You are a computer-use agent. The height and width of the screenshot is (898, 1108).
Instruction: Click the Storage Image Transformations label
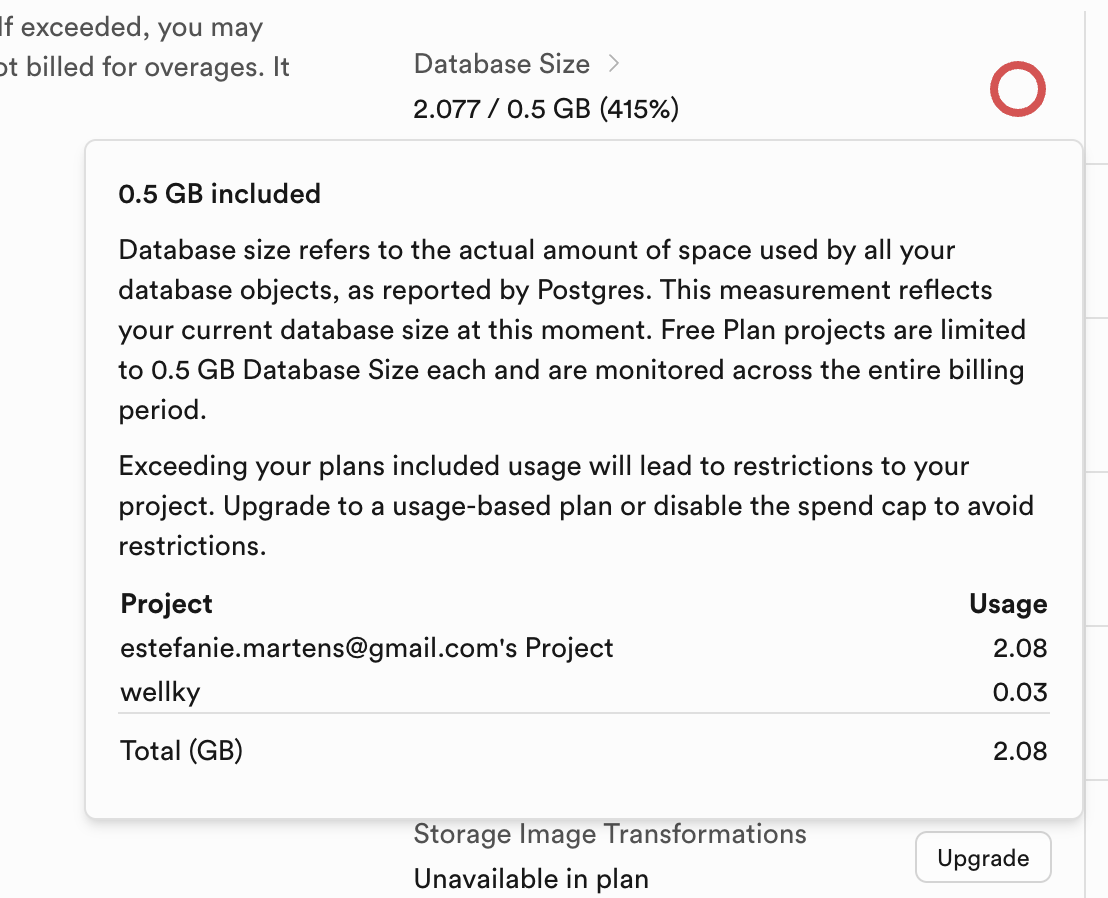610,834
